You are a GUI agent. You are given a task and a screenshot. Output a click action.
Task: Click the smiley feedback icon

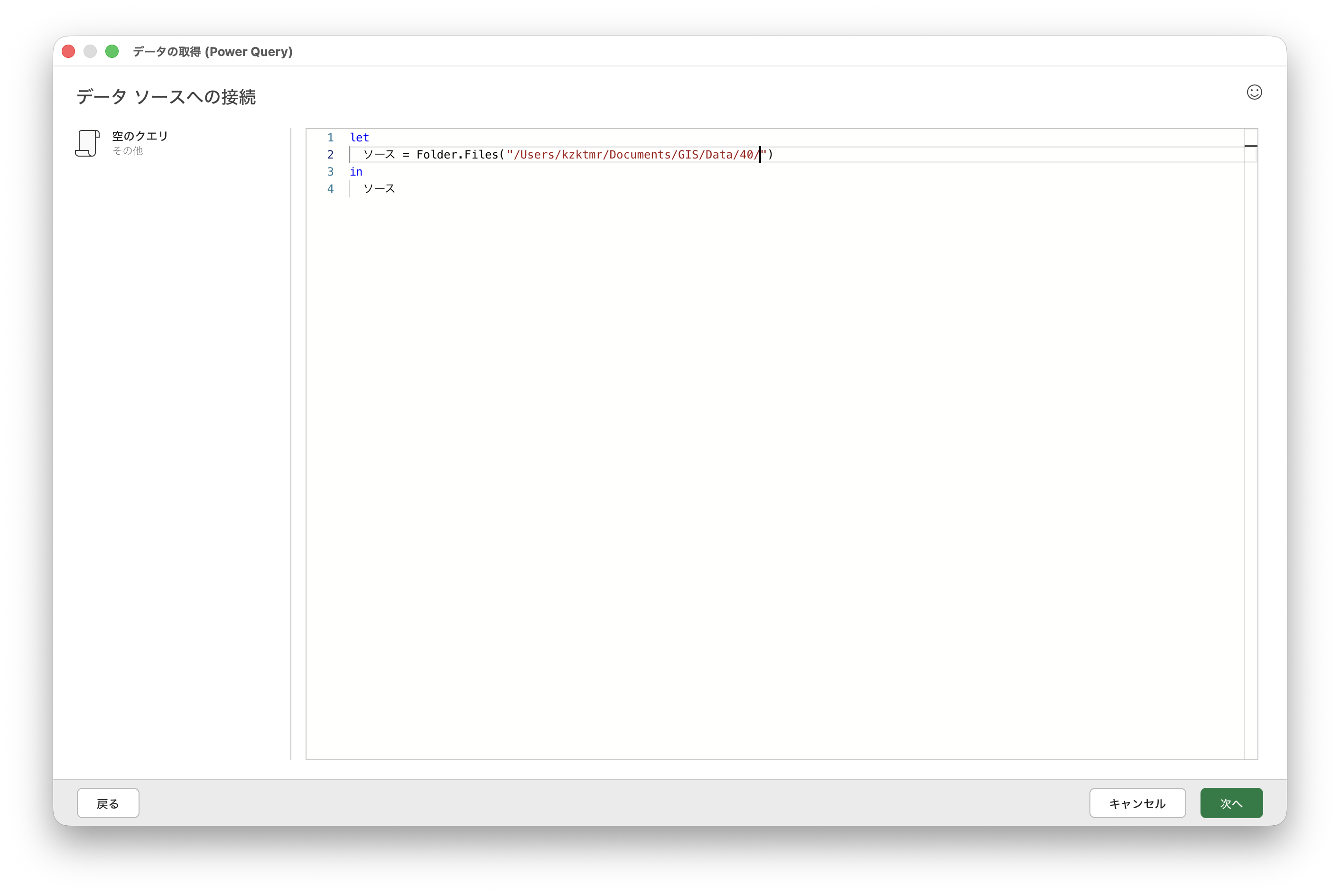click(x=1254, y=92)
